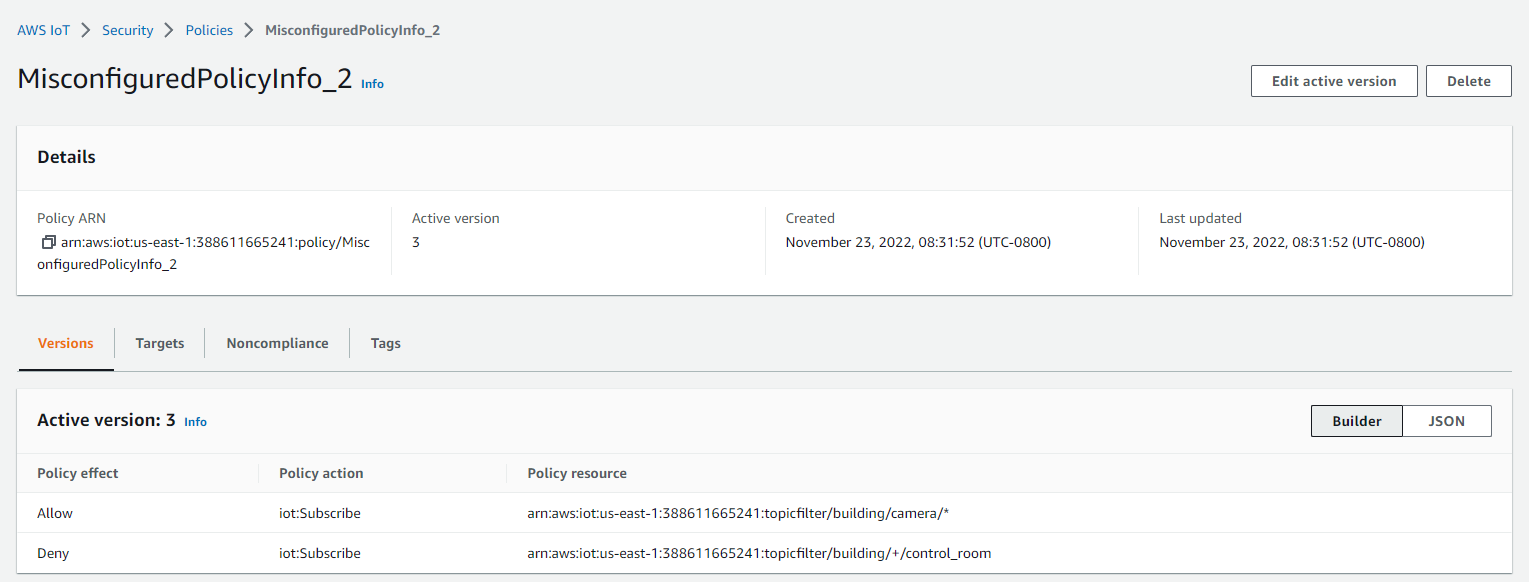This screenshot has height=582, width=1529.
Task: Click the Created date value
Action: tap(918, 242)
